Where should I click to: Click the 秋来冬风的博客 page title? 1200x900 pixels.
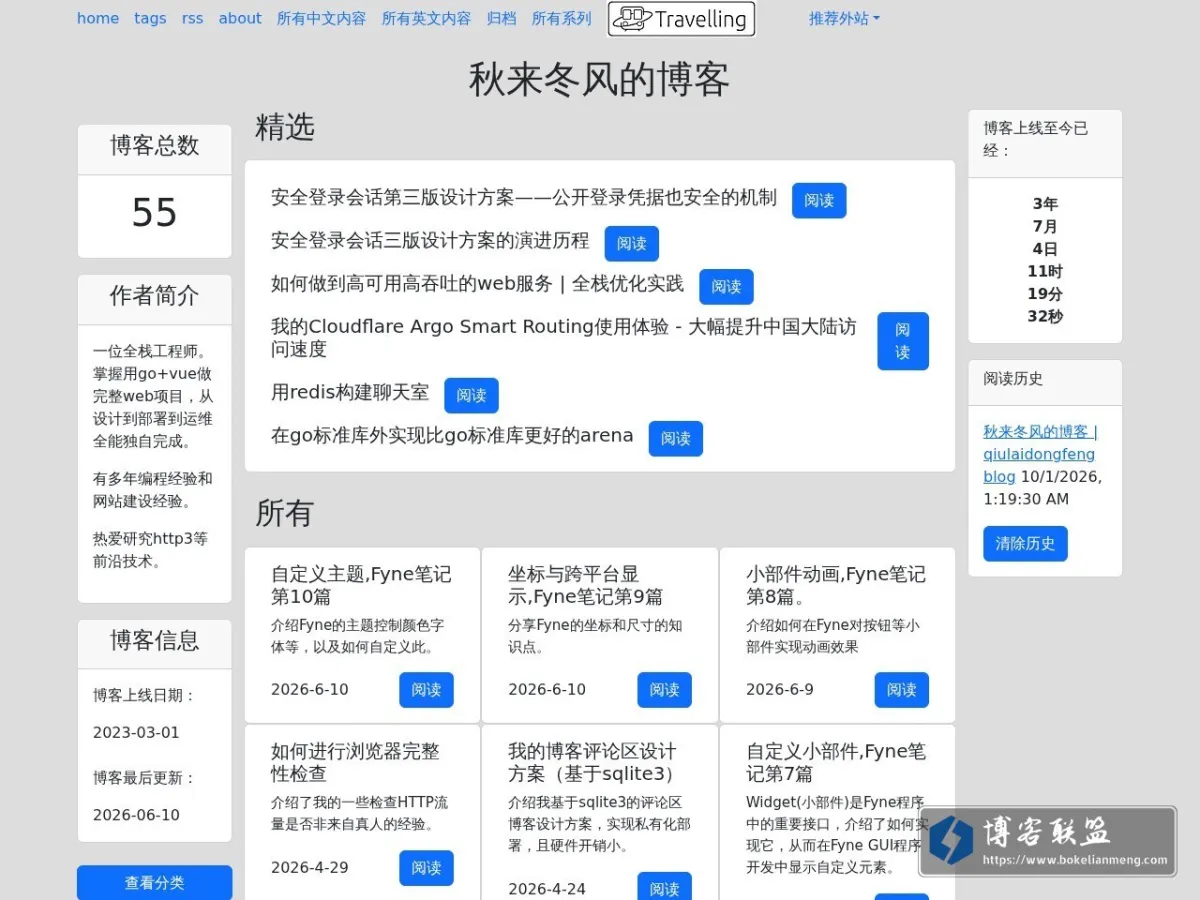599,80
